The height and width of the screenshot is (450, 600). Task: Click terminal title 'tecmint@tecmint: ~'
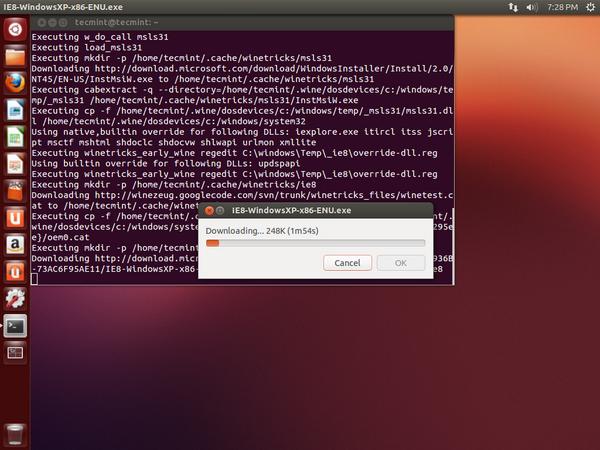coord(116,23)
